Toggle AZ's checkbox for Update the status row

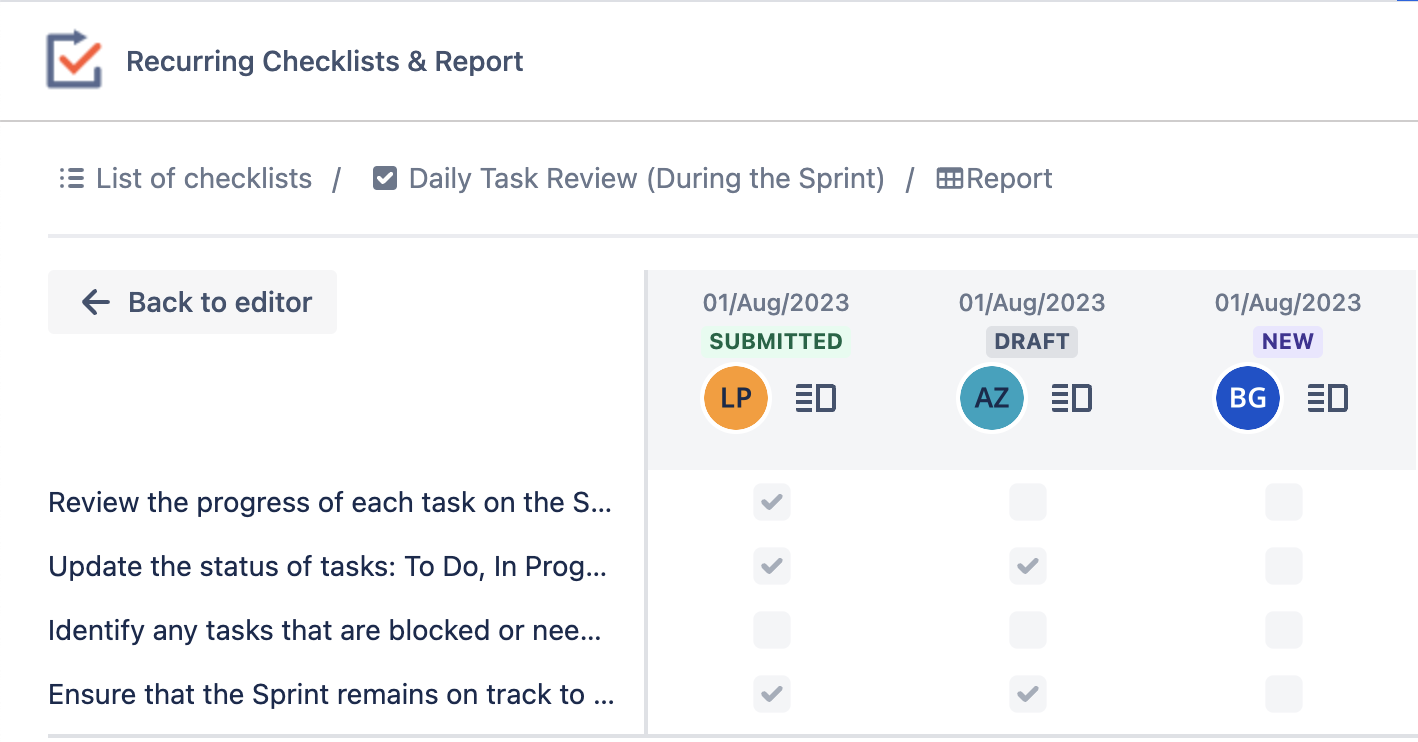1027,566
